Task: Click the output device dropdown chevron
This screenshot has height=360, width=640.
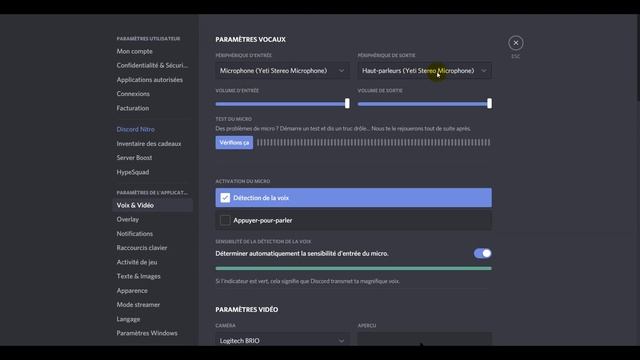Action: pos(484,71)
